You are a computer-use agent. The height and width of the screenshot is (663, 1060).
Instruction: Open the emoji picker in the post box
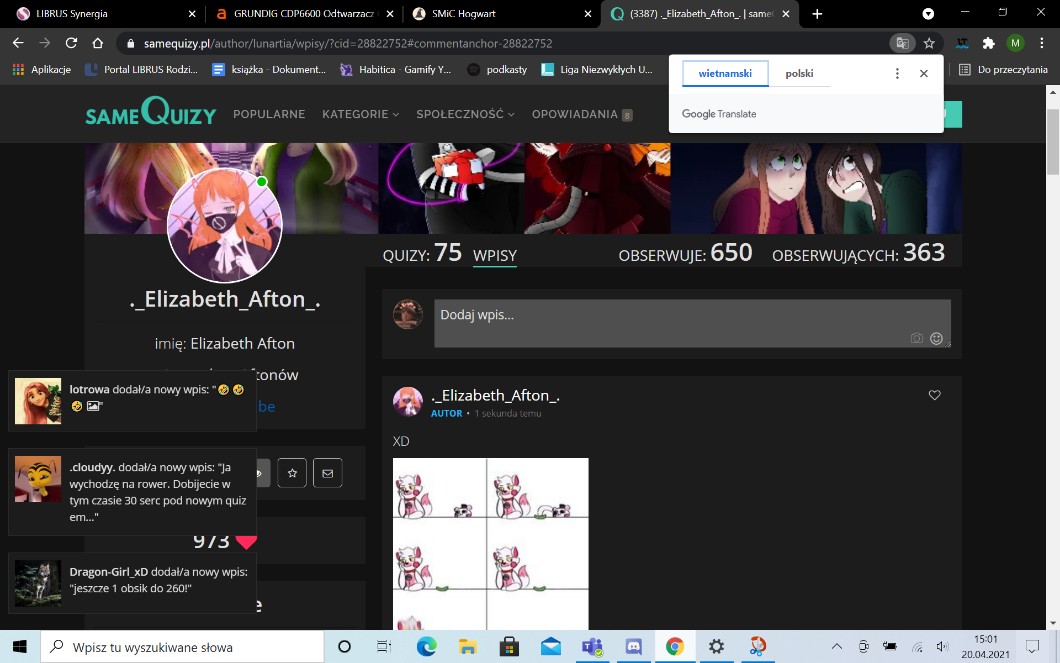pyautogui.click(x=936, y=339)
